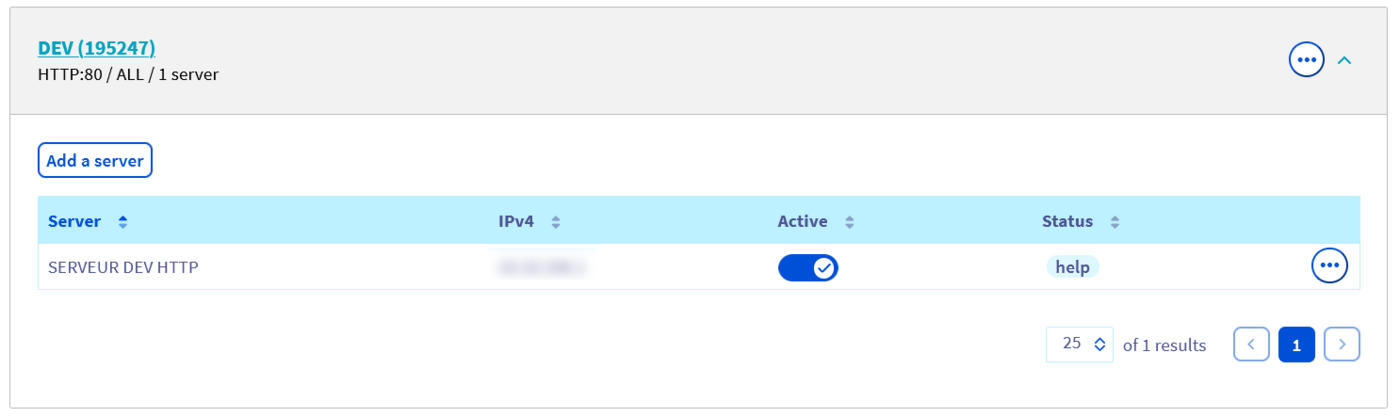Open the DEV (195247) farm link
The height and width of the screenshot is (417, 1400).
tap(96, 48)
